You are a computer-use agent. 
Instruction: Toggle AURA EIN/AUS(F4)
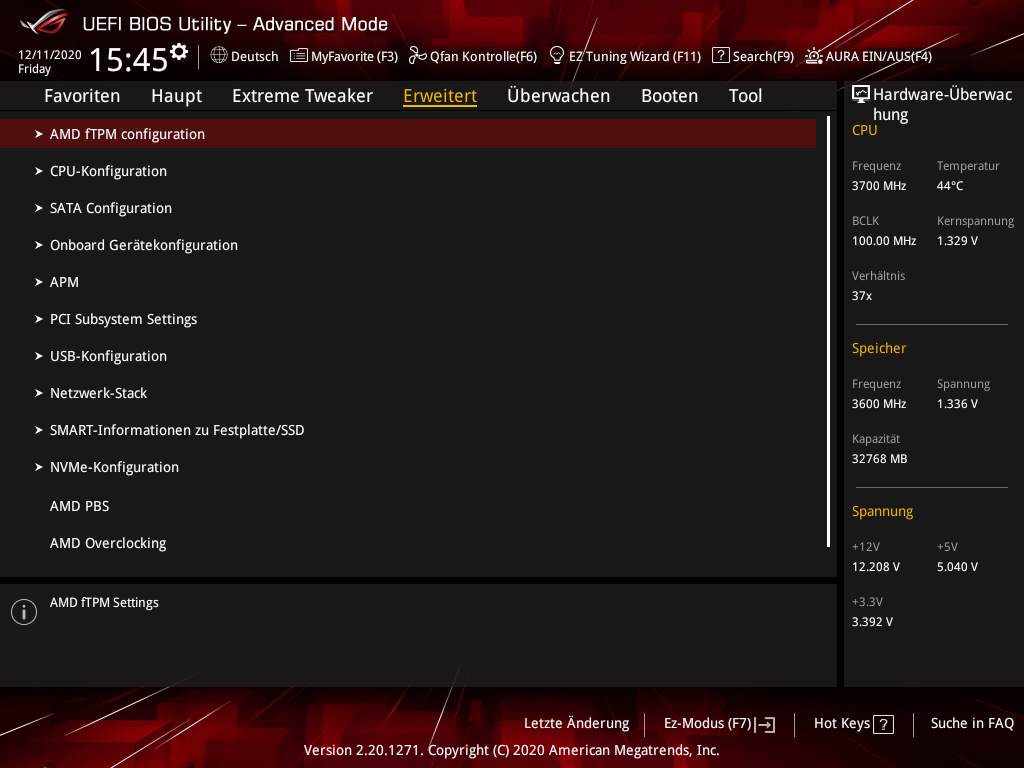pos(879,56)
